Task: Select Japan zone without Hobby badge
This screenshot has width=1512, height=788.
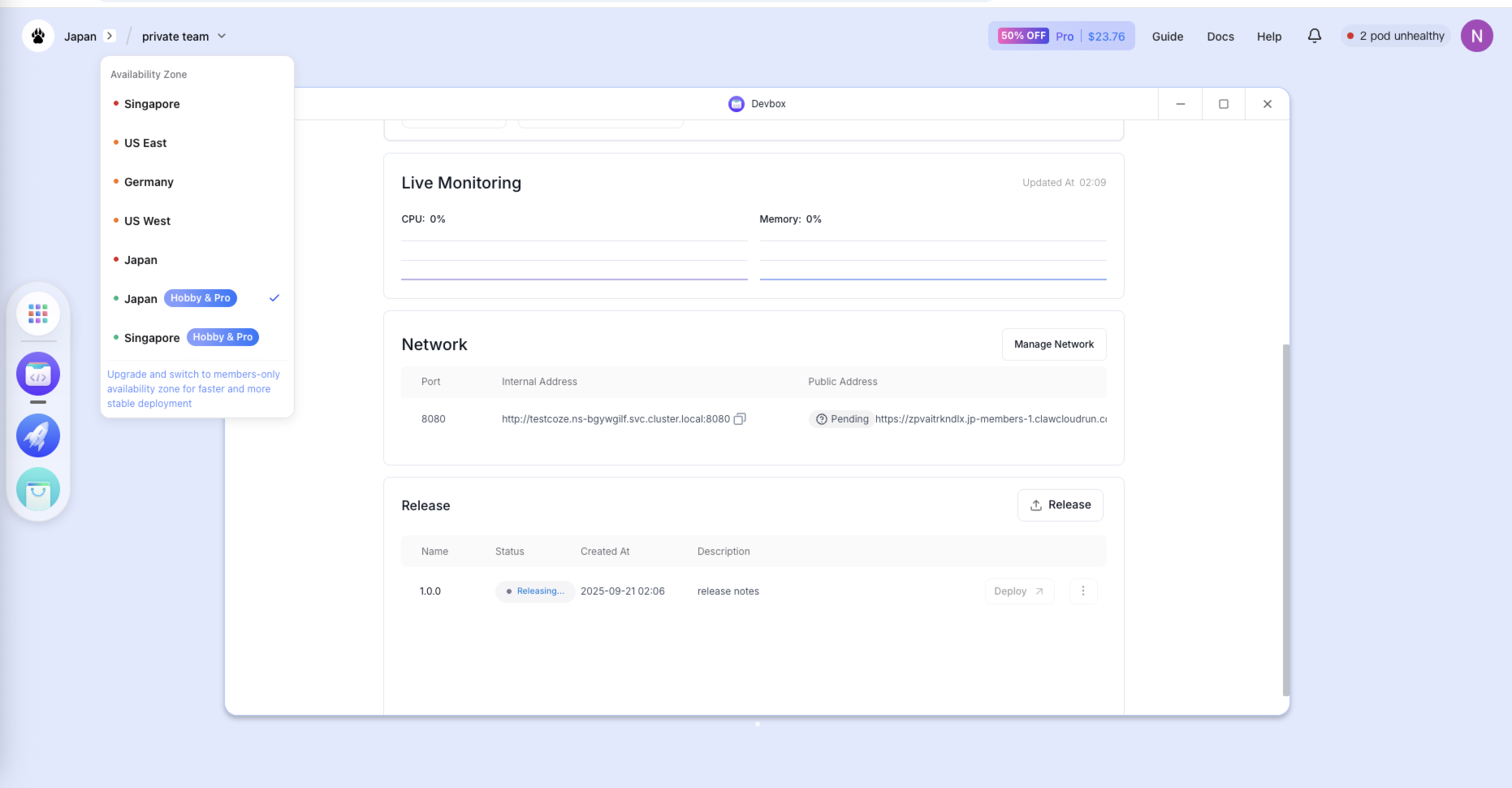Action: pos(197,260)
